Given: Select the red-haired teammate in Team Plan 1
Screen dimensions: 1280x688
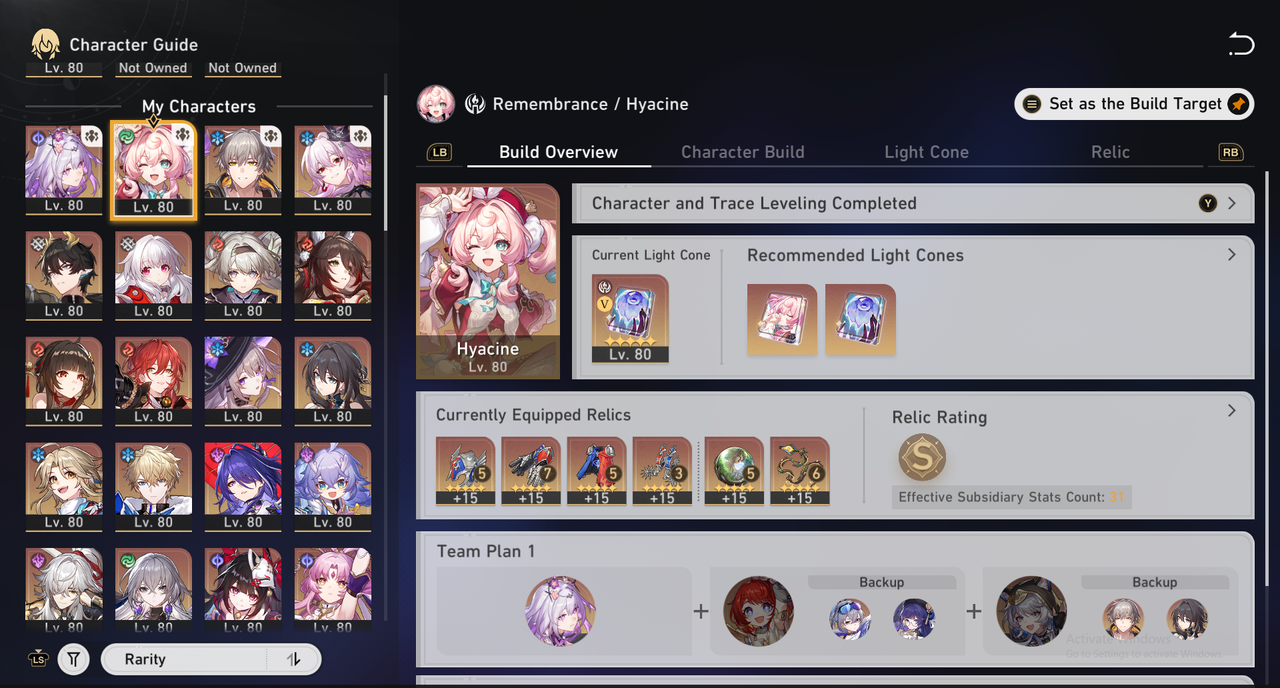Looking at the screenshot, I should coord(758,611).
